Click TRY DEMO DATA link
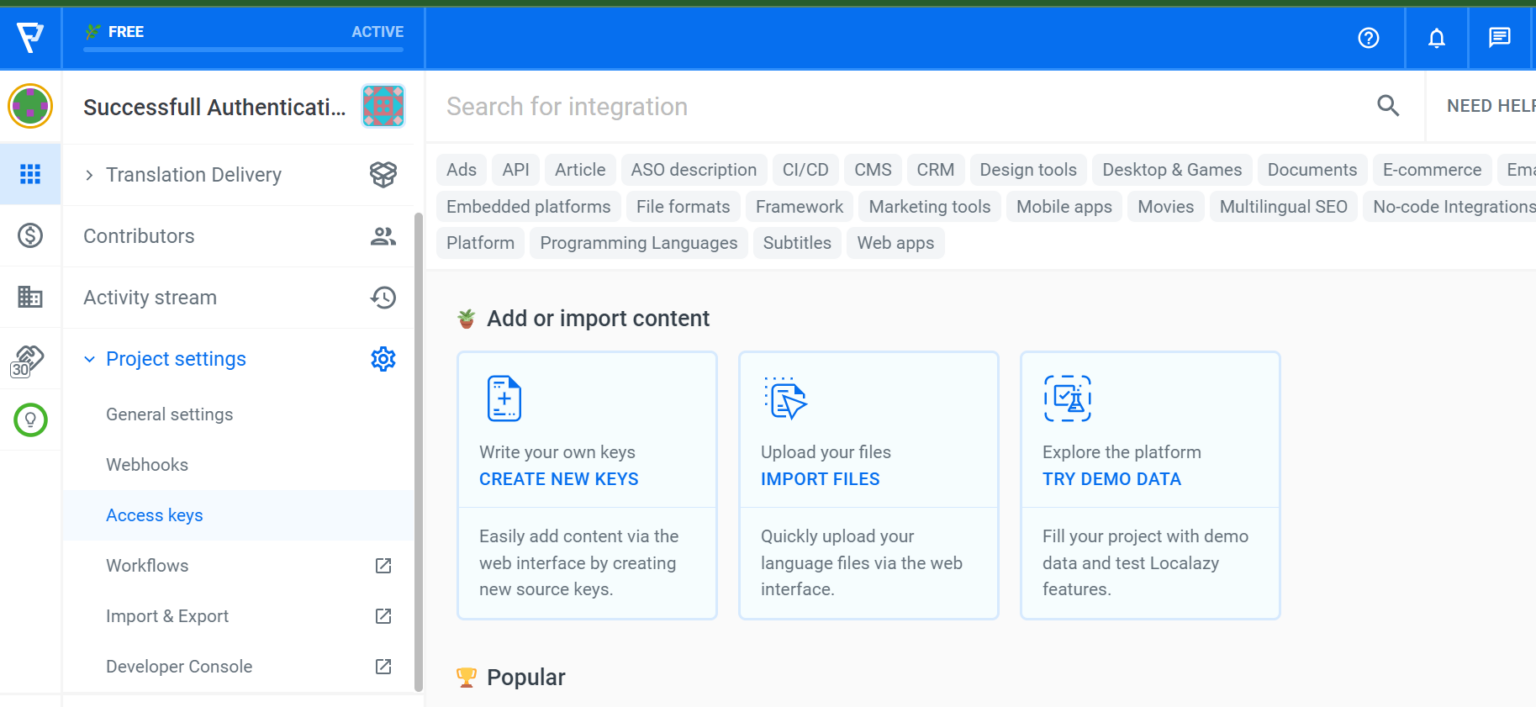 click(1111, 479)
